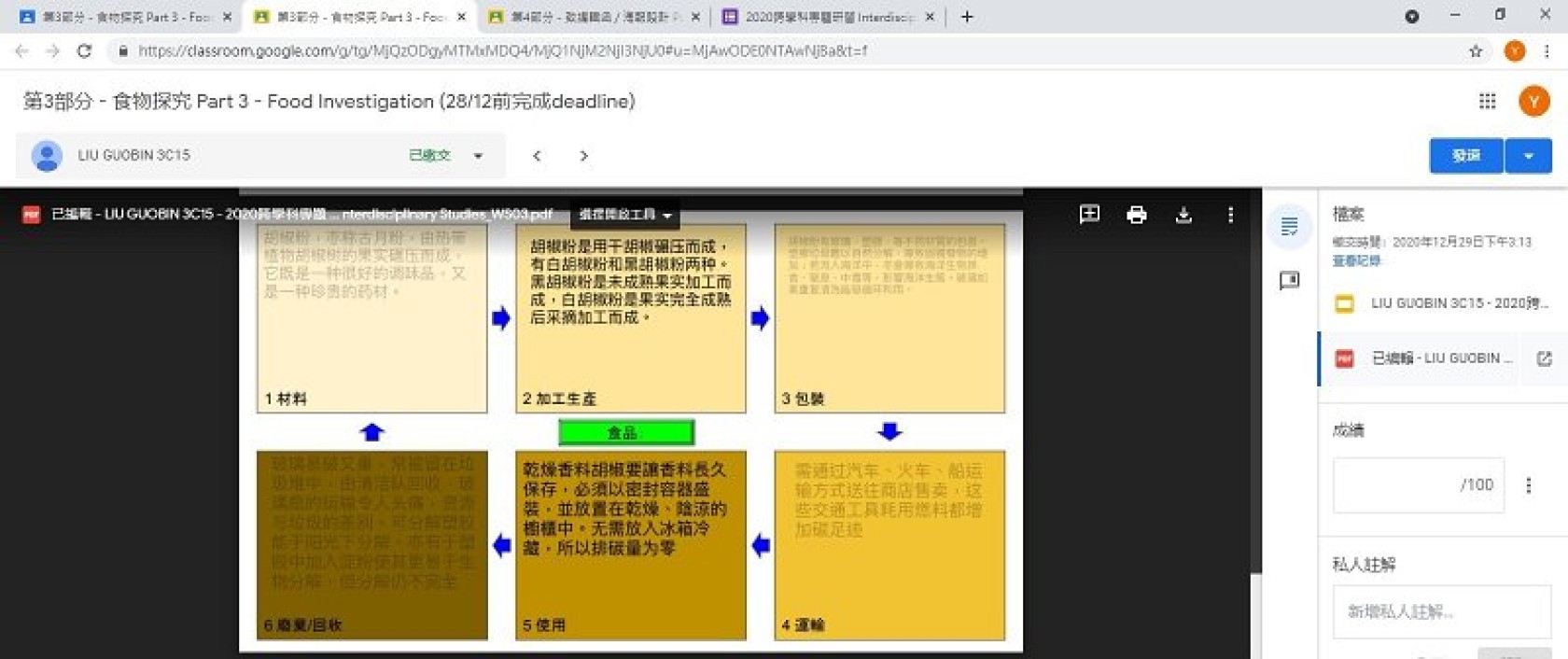Open the Google apps grid
This screenshot has width=1568, height=659.
(1487, 101)
